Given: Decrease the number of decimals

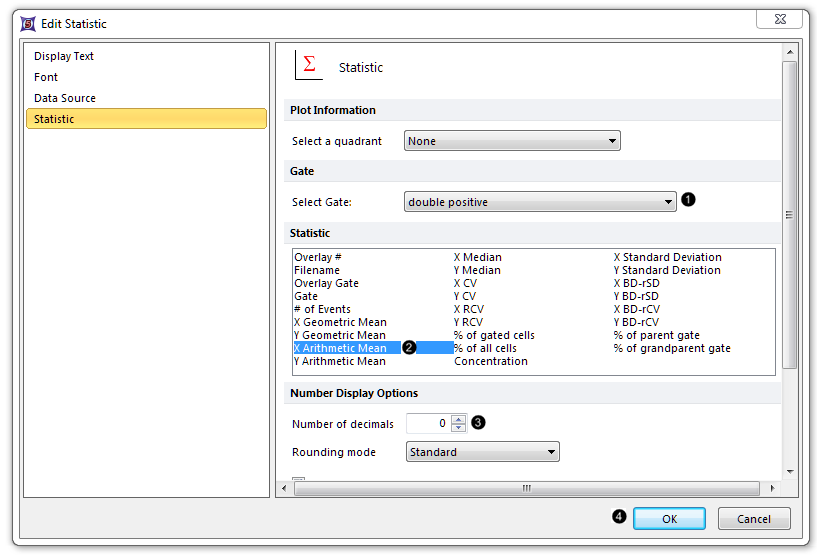Looking at the screenshot, I should [x=459, y=428].
